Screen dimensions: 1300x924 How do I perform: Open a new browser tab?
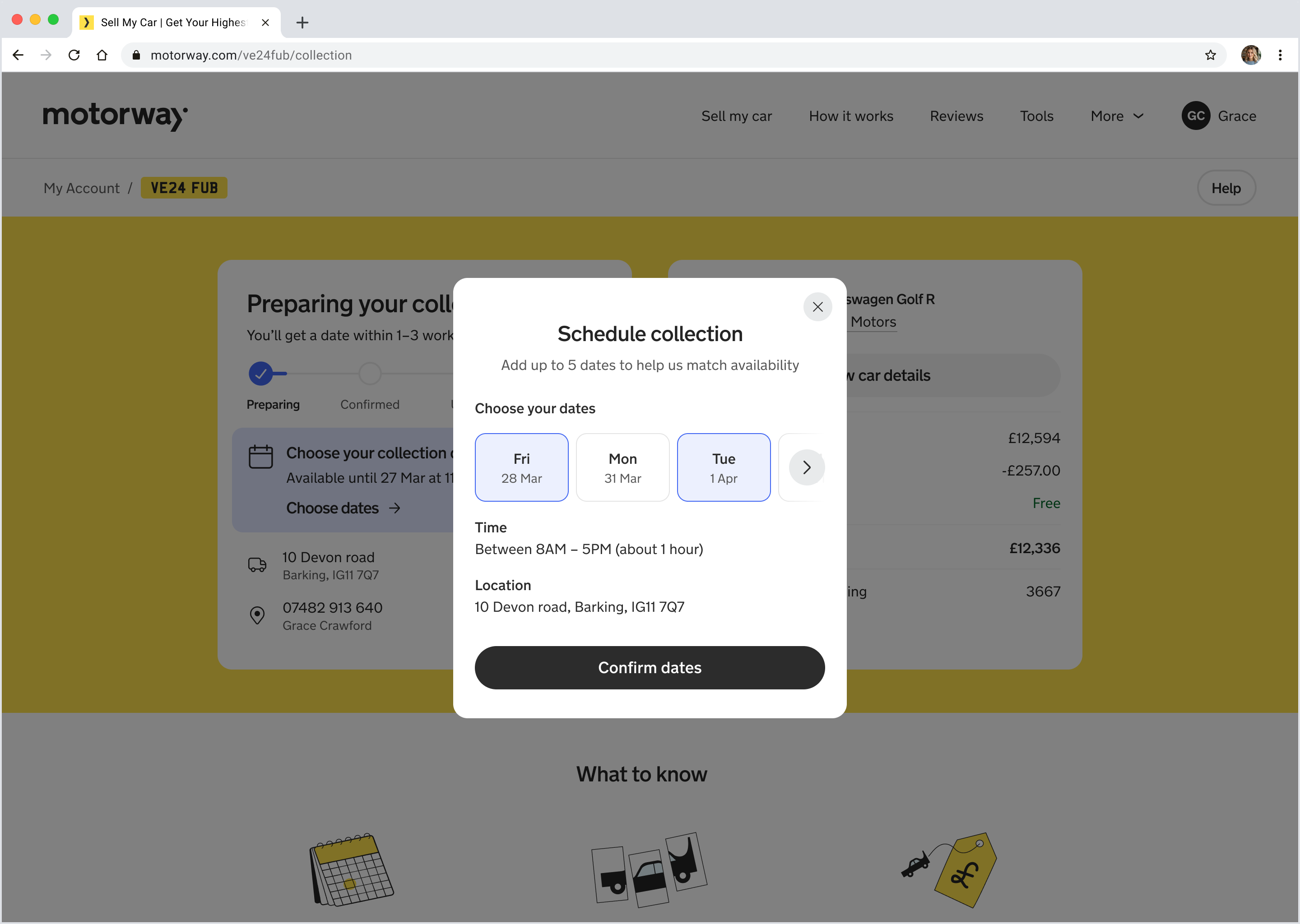(x=302, y=22)
